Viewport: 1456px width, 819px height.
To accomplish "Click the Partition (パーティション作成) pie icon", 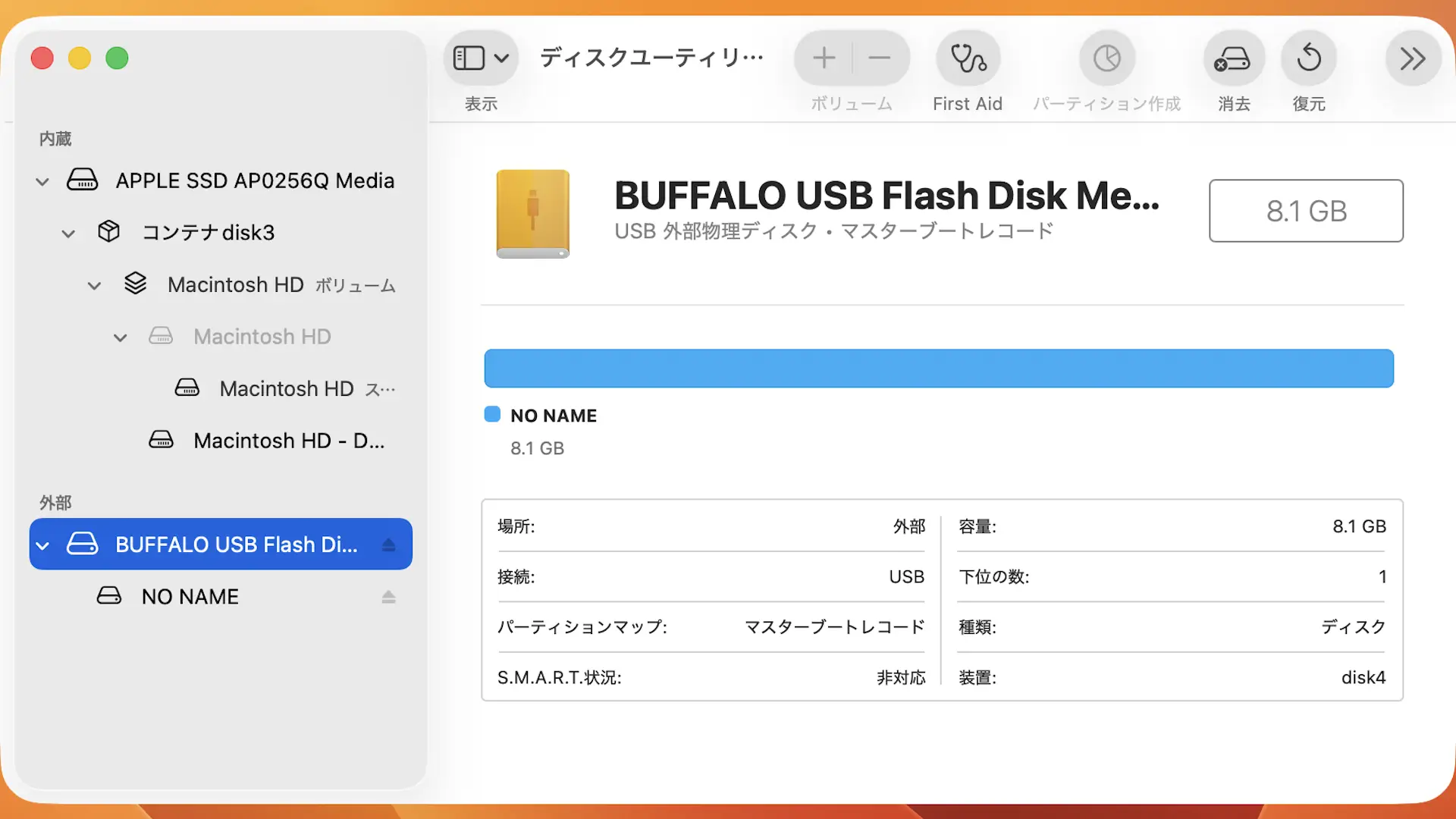I will click(x=1106, y=58).
